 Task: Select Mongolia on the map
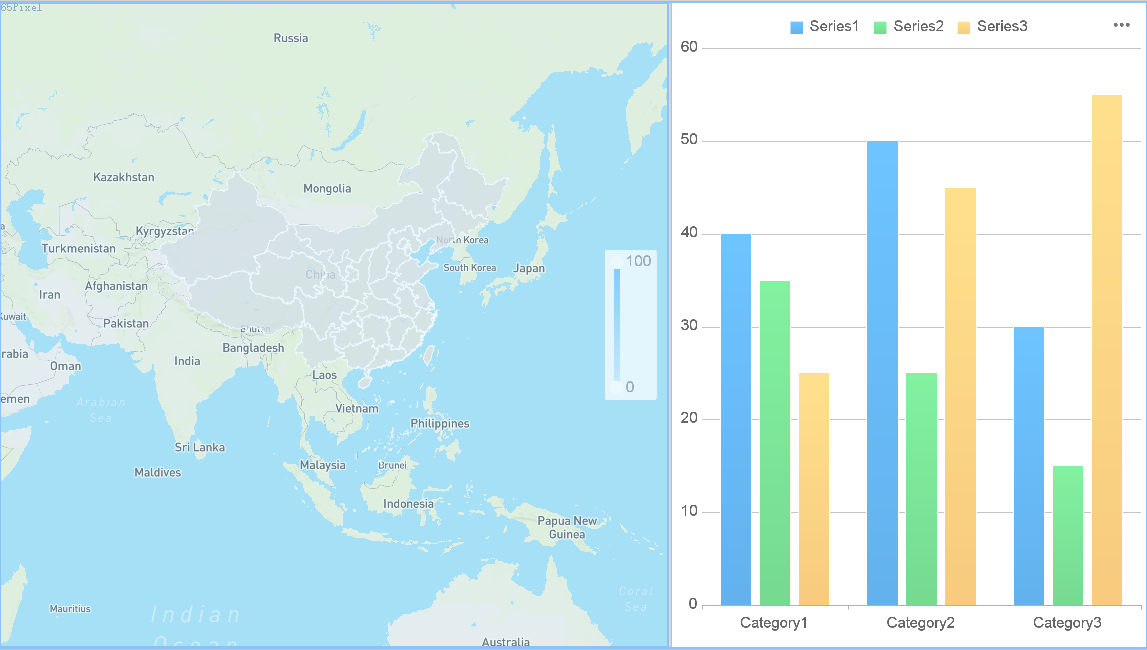click(x=325, y=188)
